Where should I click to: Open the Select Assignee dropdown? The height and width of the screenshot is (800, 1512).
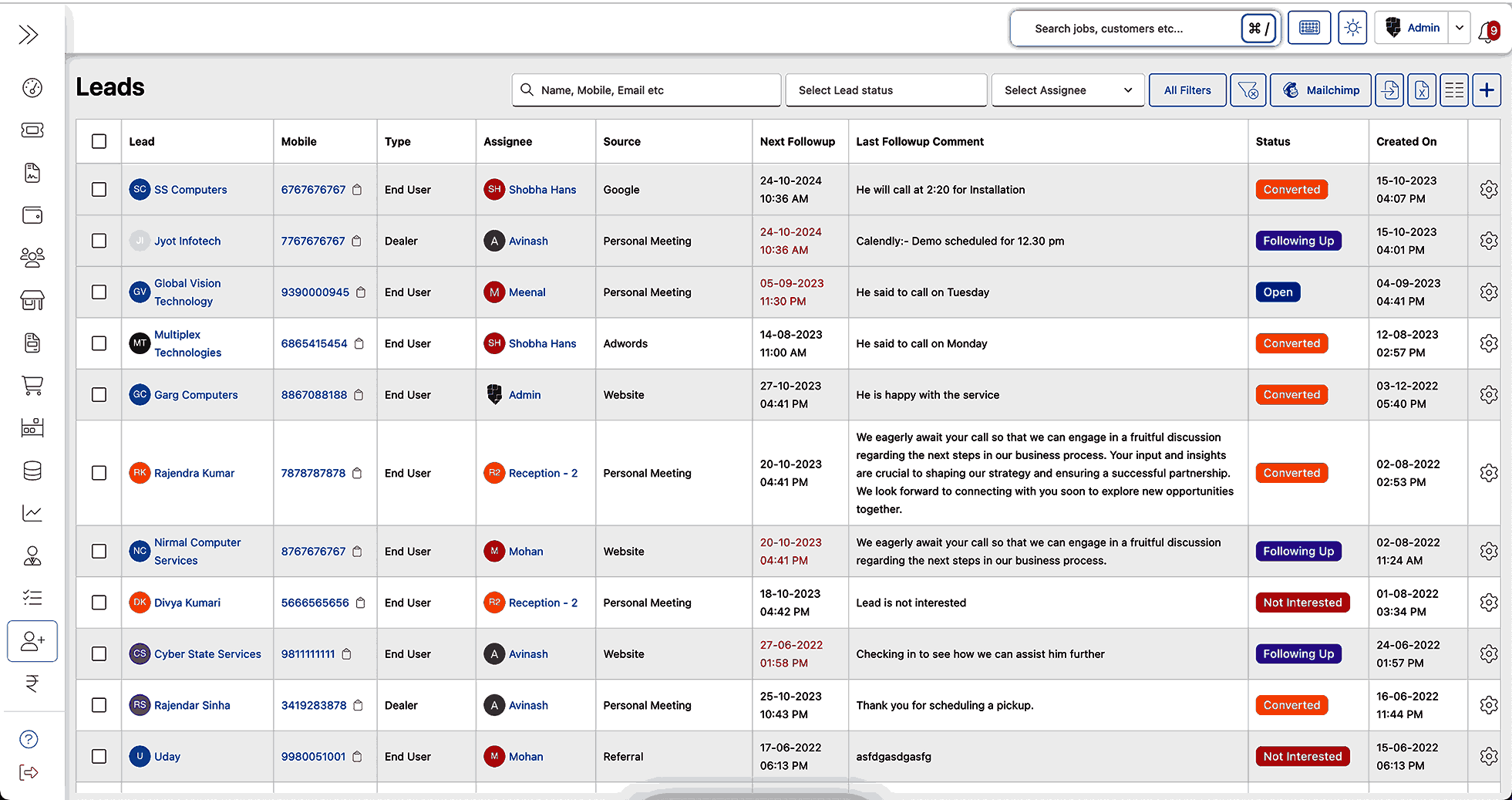[1068, 90]
